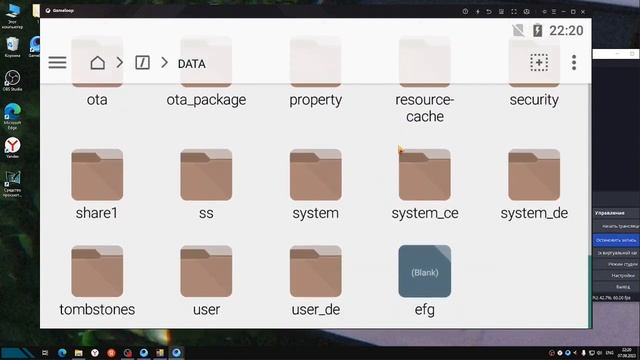Click the highlighted blue OBS recording button
640x360 pixels.
(x=616, y=240)
